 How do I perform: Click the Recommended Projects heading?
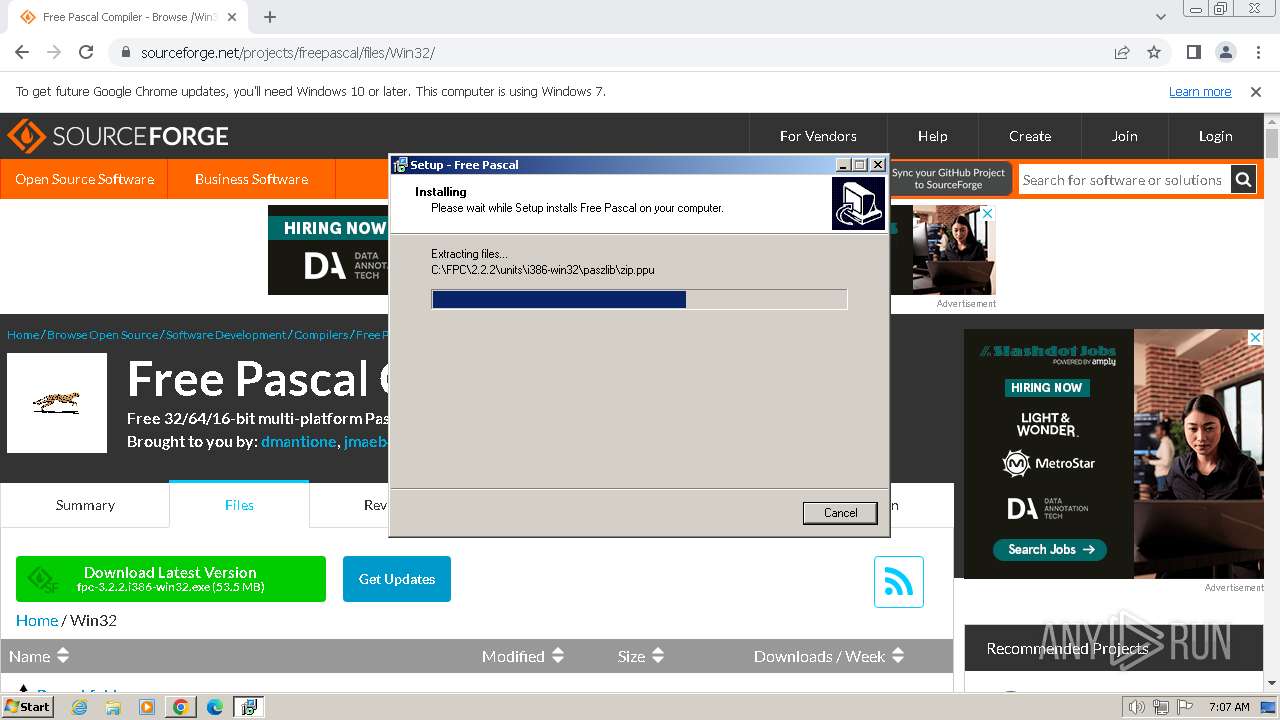coord(1067,649)
